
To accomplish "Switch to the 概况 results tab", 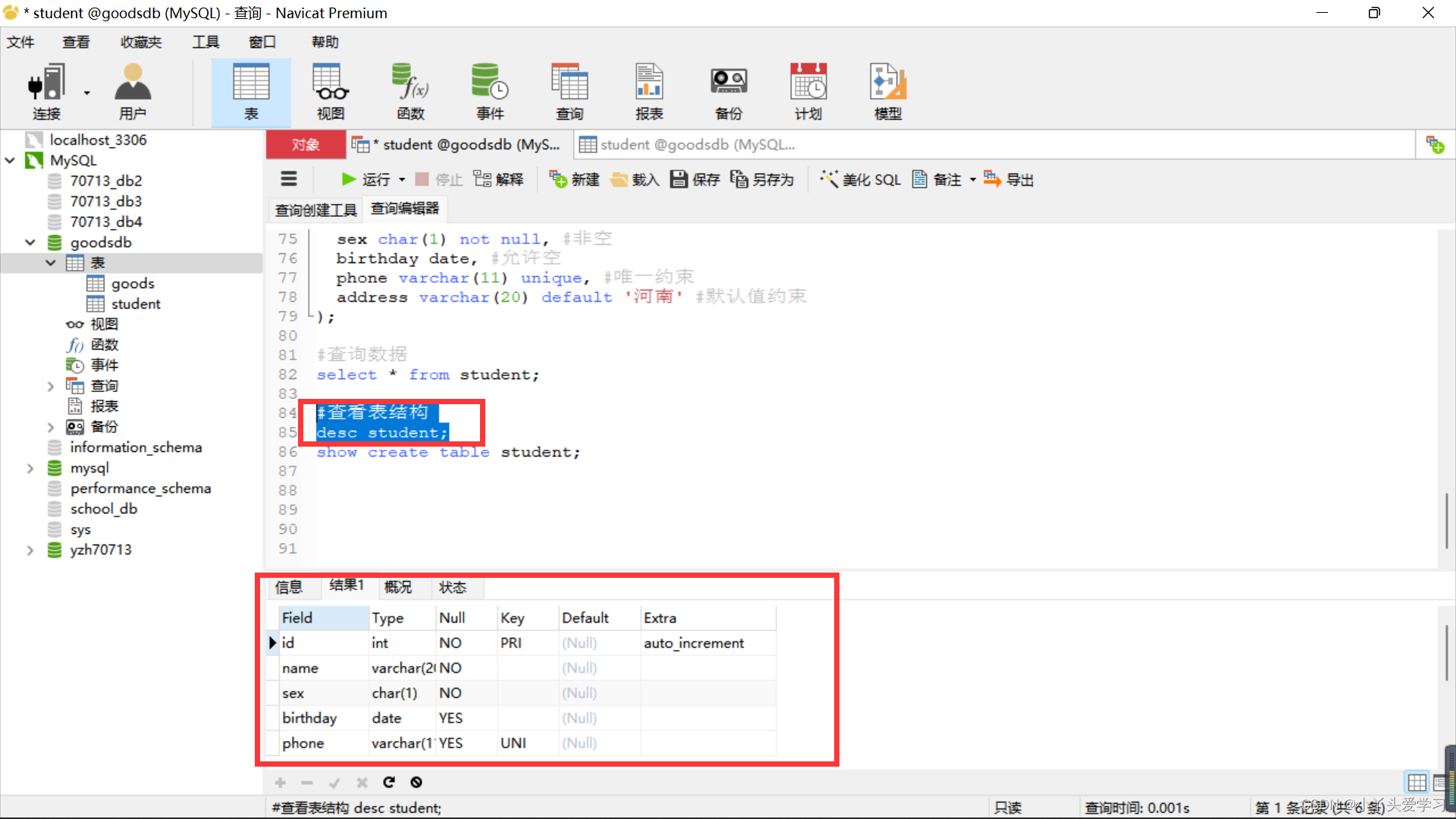I will coord(398,587).
